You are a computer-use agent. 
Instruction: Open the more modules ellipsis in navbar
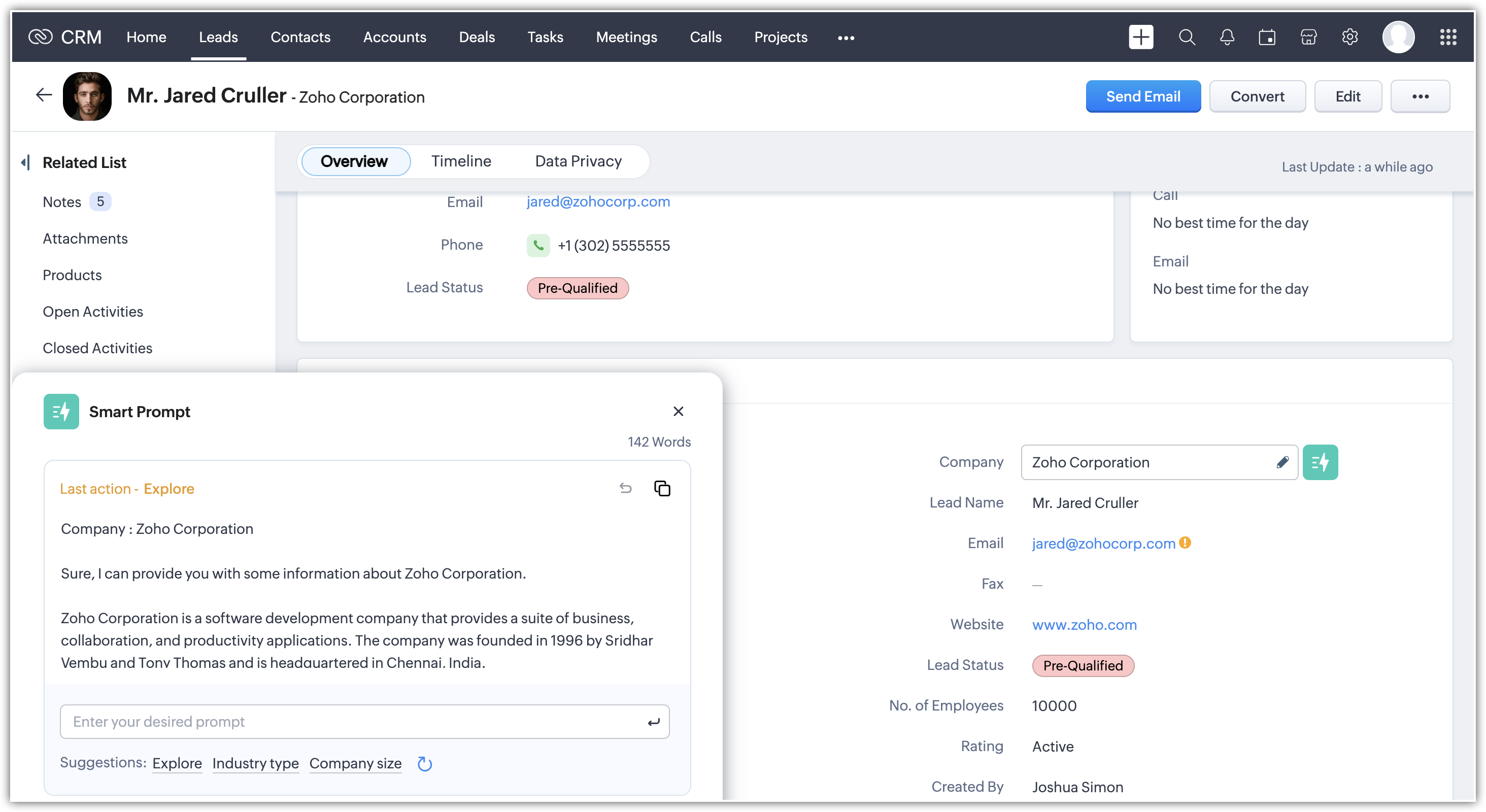(846, 38)
